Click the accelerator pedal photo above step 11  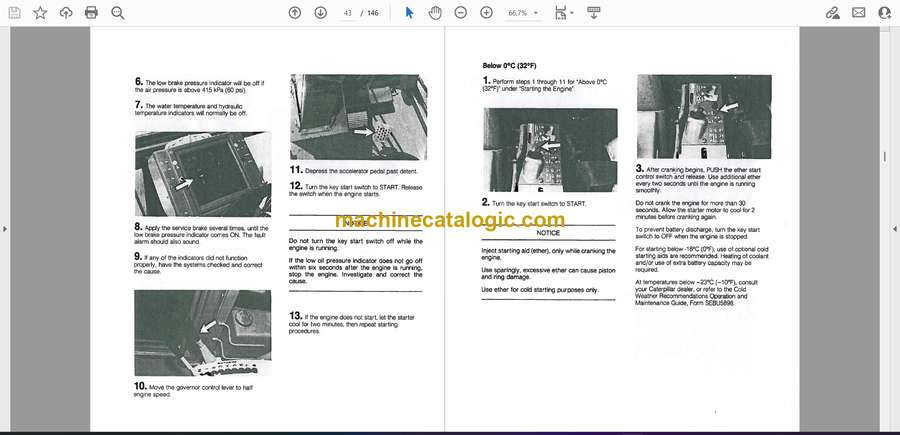[358, 117]
